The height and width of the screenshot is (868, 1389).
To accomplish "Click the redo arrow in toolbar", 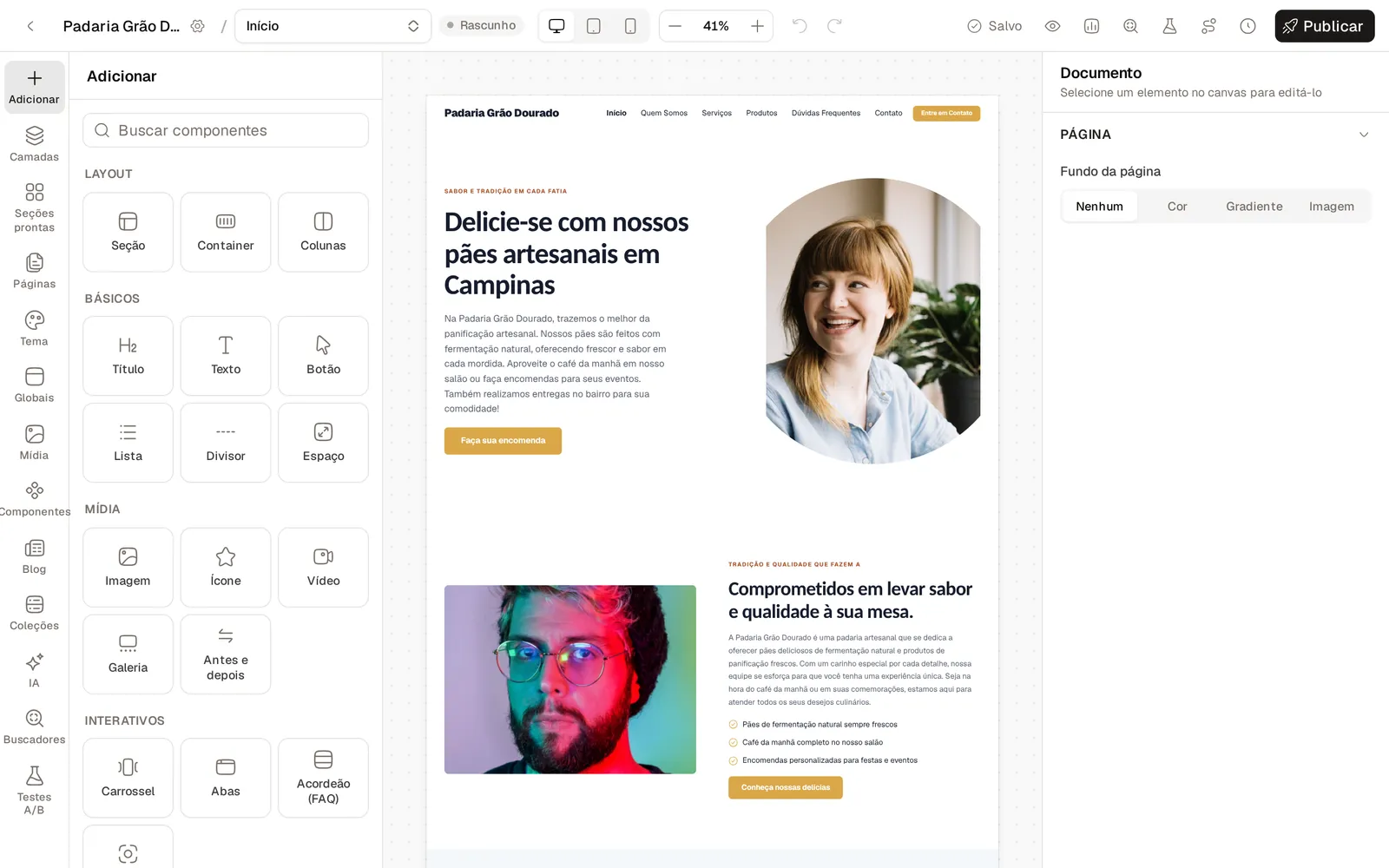I will (834, 26).
